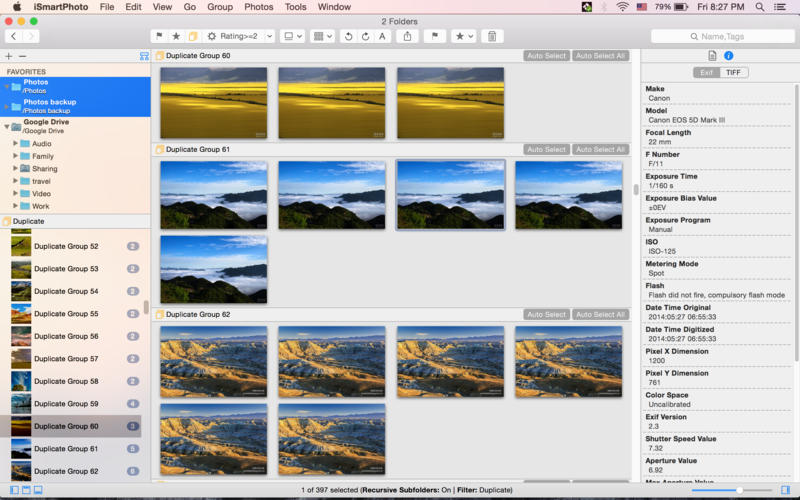
Task: Switch to the TIFF tab
Action: (733, 72)
